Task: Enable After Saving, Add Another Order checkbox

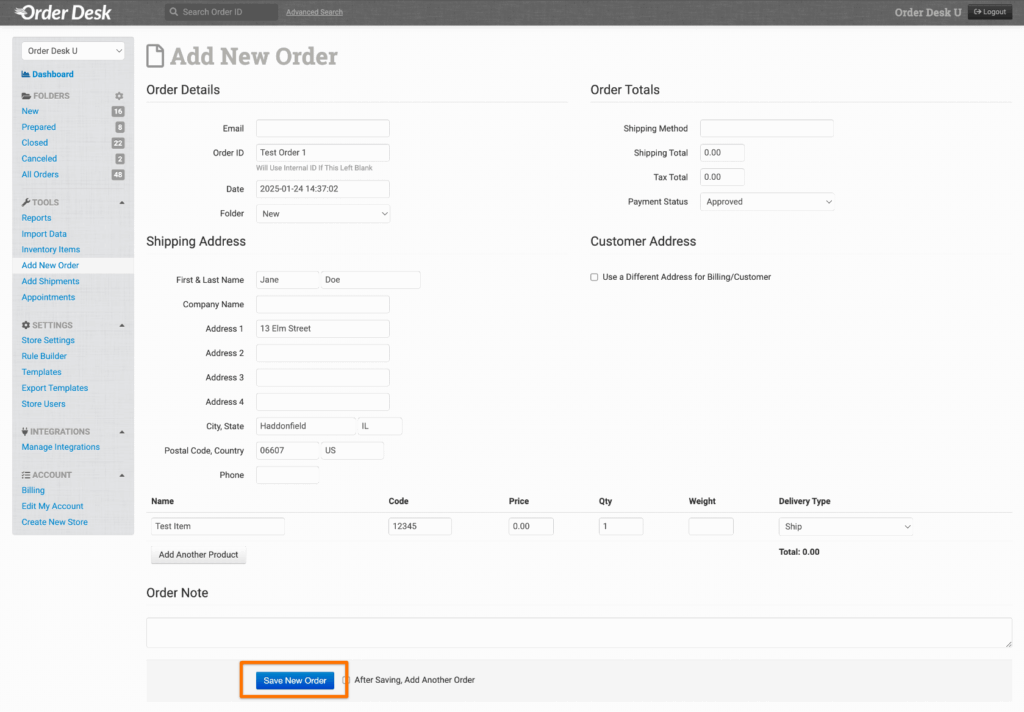Action: [346, 680]
